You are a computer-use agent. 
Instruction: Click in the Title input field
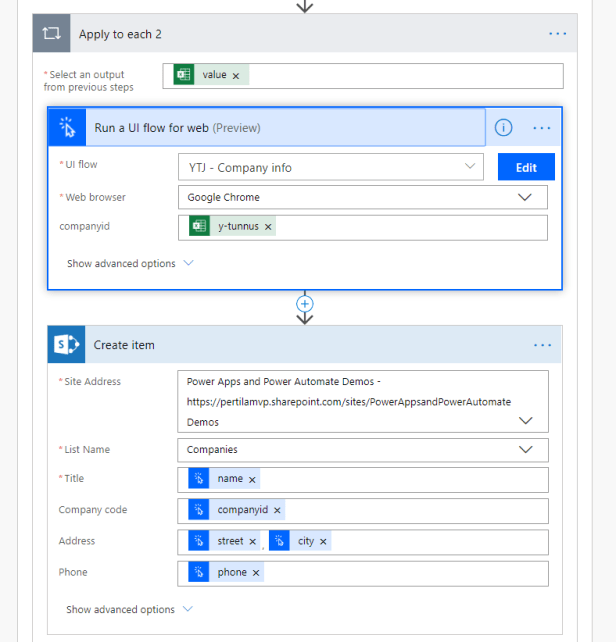363,480
